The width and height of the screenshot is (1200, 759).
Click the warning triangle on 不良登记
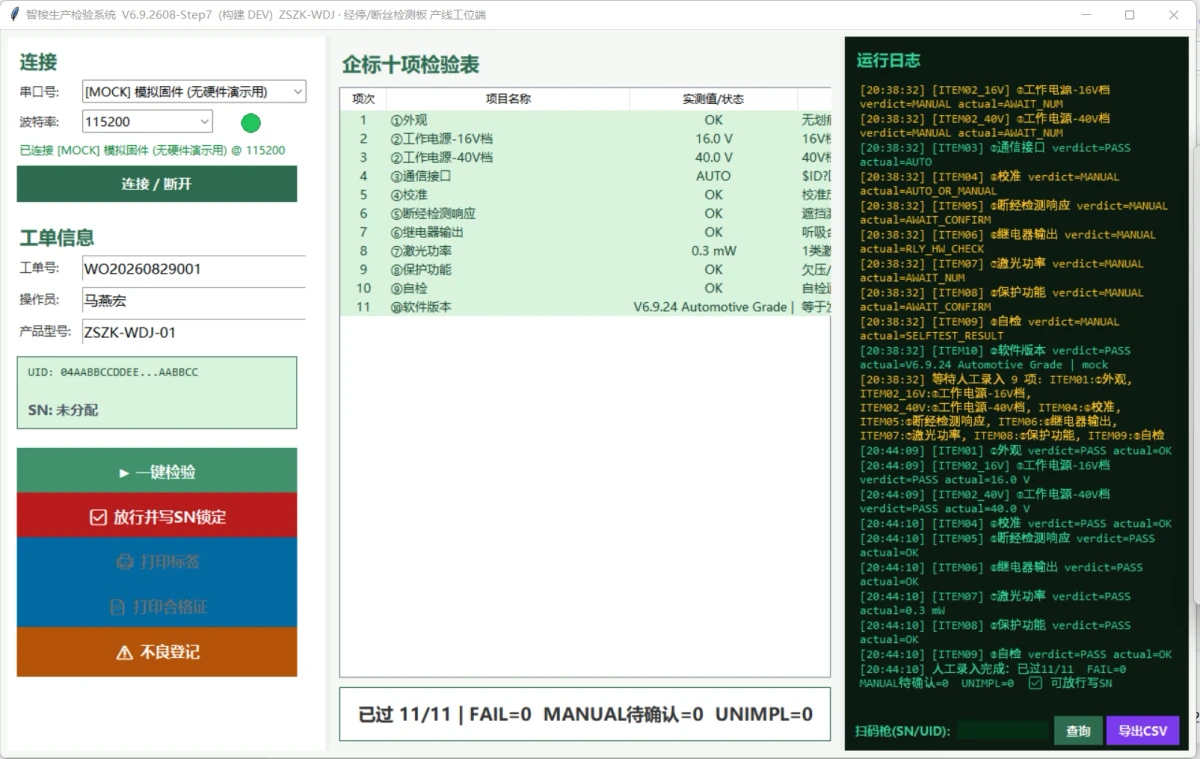124,652
